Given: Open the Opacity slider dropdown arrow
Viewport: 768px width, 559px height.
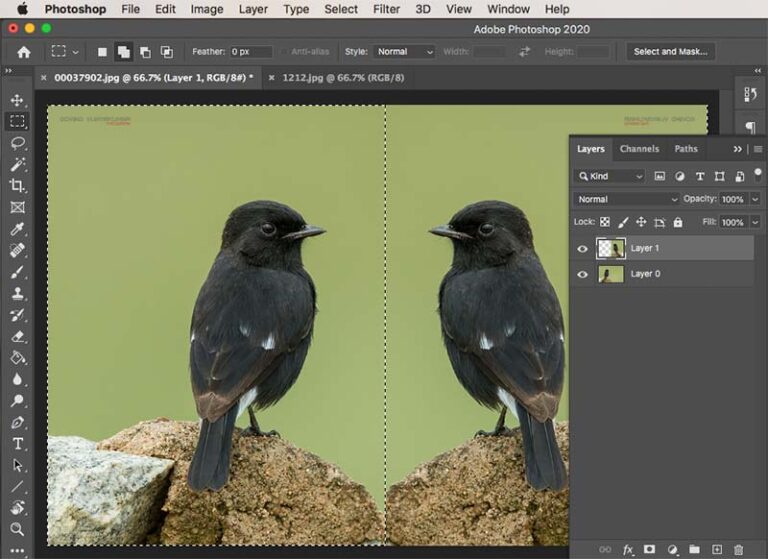Looking at the screenshot, I should click(x=755, y=199).
